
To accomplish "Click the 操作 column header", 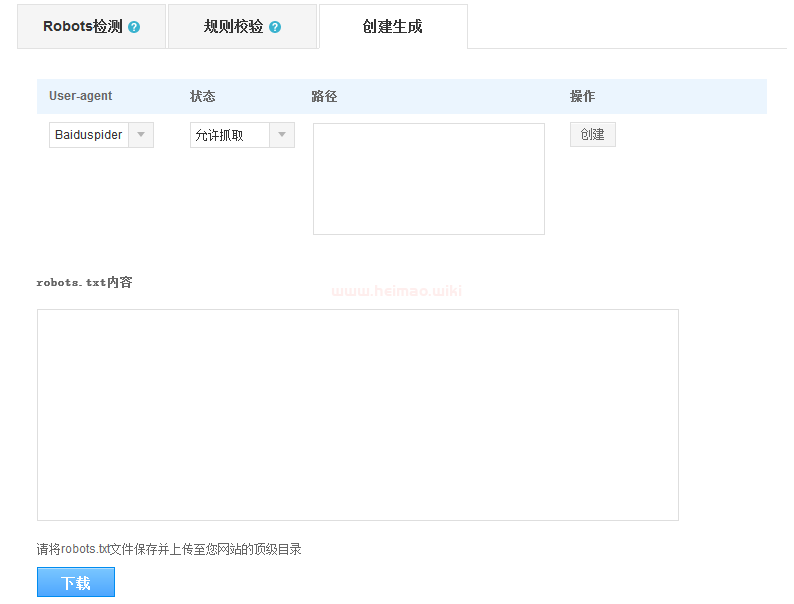I will 582,96.
